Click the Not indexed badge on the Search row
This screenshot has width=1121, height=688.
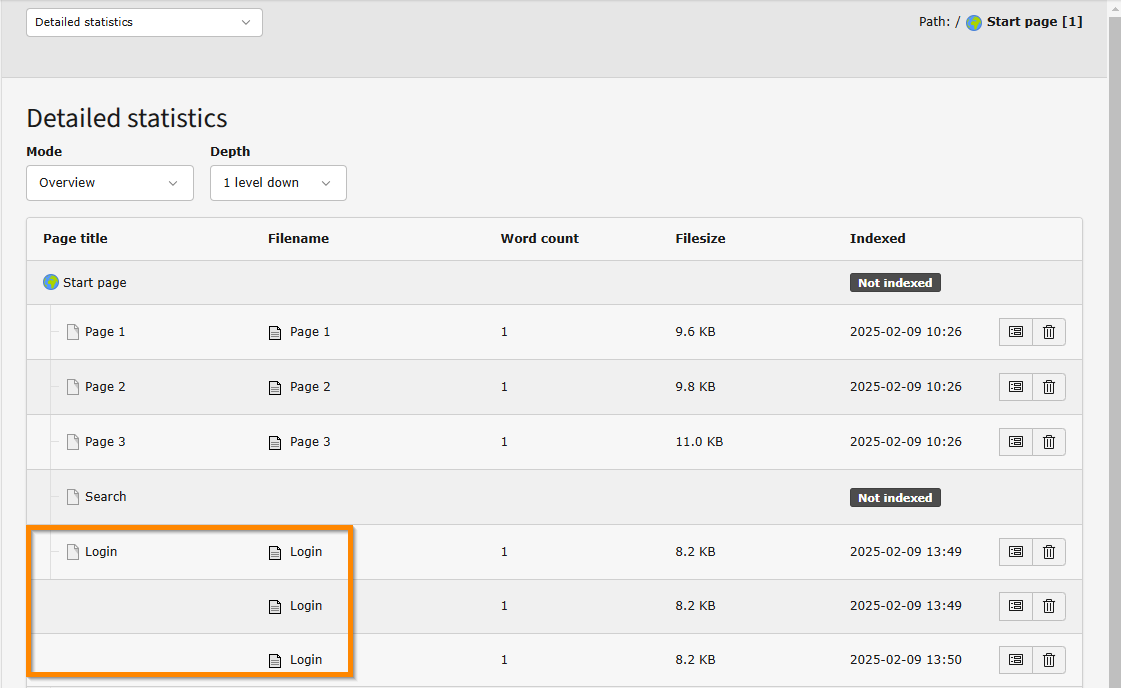click(x=894, y=497)
